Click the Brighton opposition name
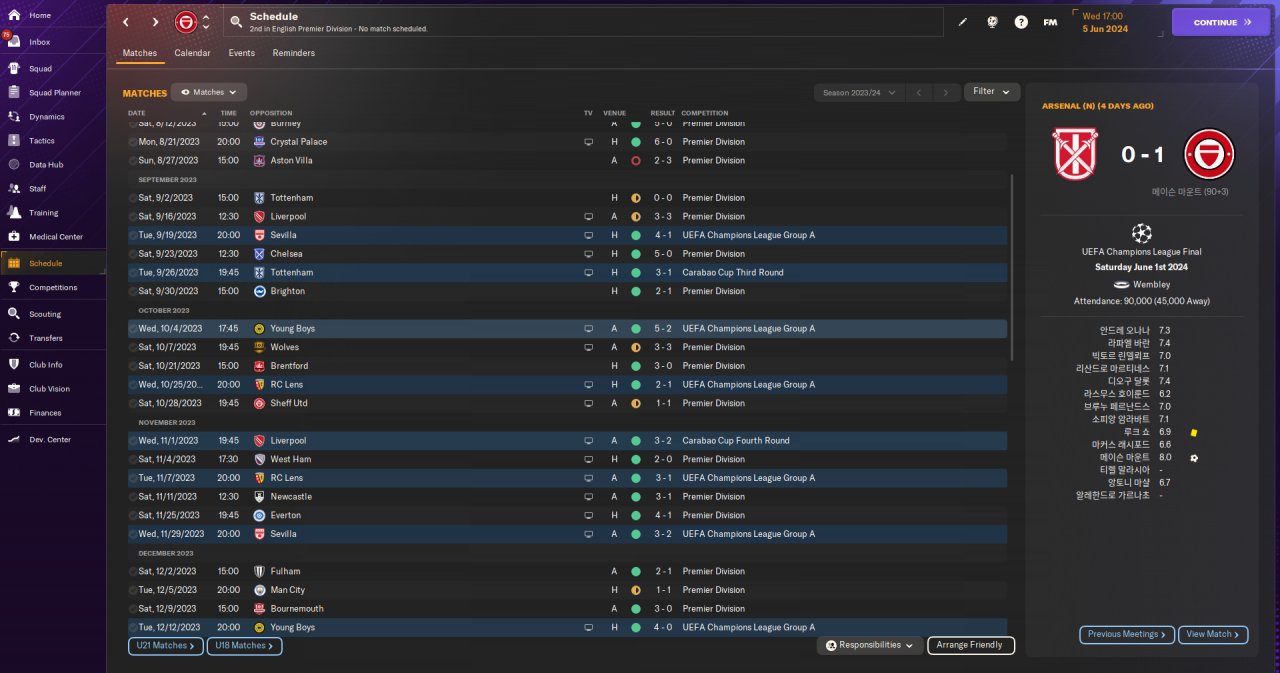 pyautogui.click(x=287, y=291)
